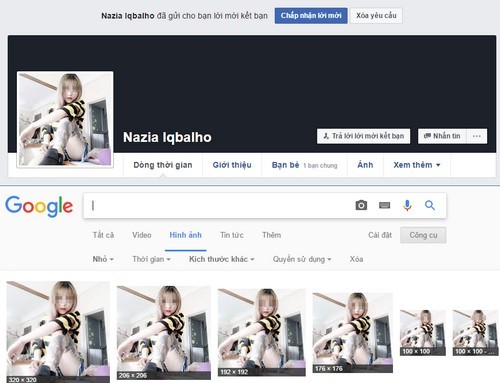Open Cài đặt settings link
500x383 pixels.
click(380, 235)
